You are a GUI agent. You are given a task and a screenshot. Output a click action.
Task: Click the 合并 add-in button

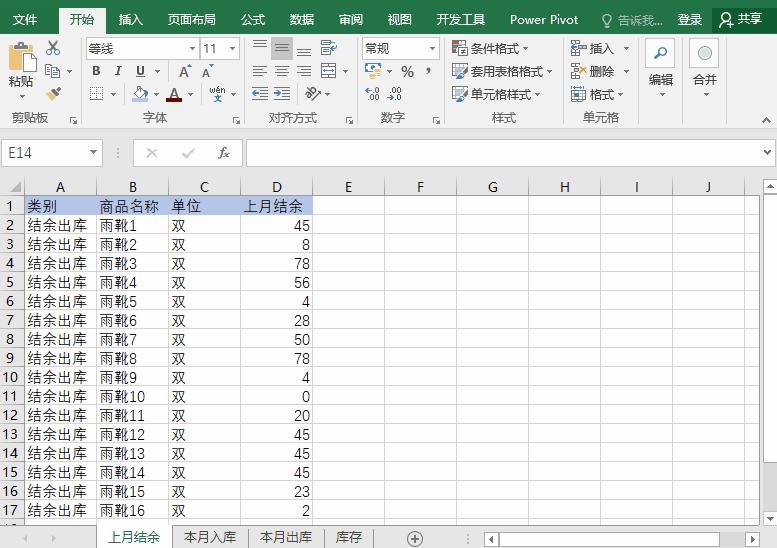coord(704,53)
